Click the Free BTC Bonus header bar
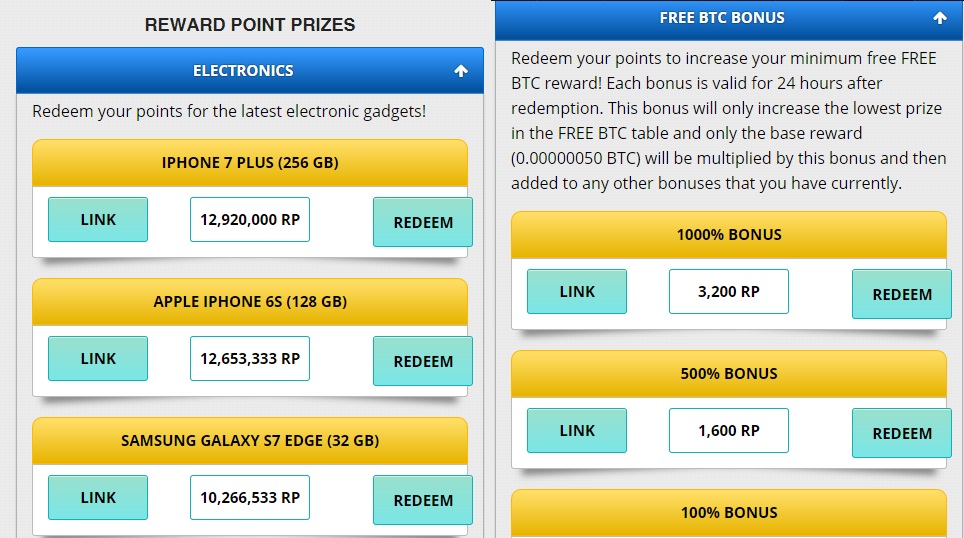964x538 pixels. pos(729,19)
